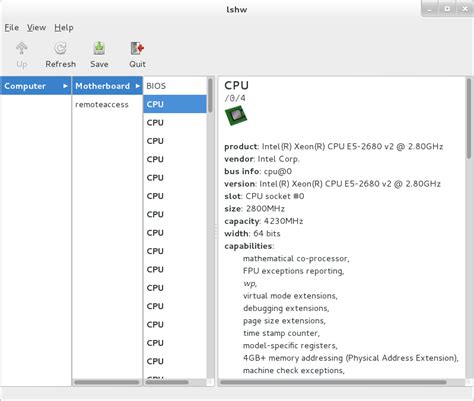This screenshot has height=401, width=474.
Task: Click the horizontal scrollbar under the CPU list
Action: pyautogui.click(x=167, y=382)
